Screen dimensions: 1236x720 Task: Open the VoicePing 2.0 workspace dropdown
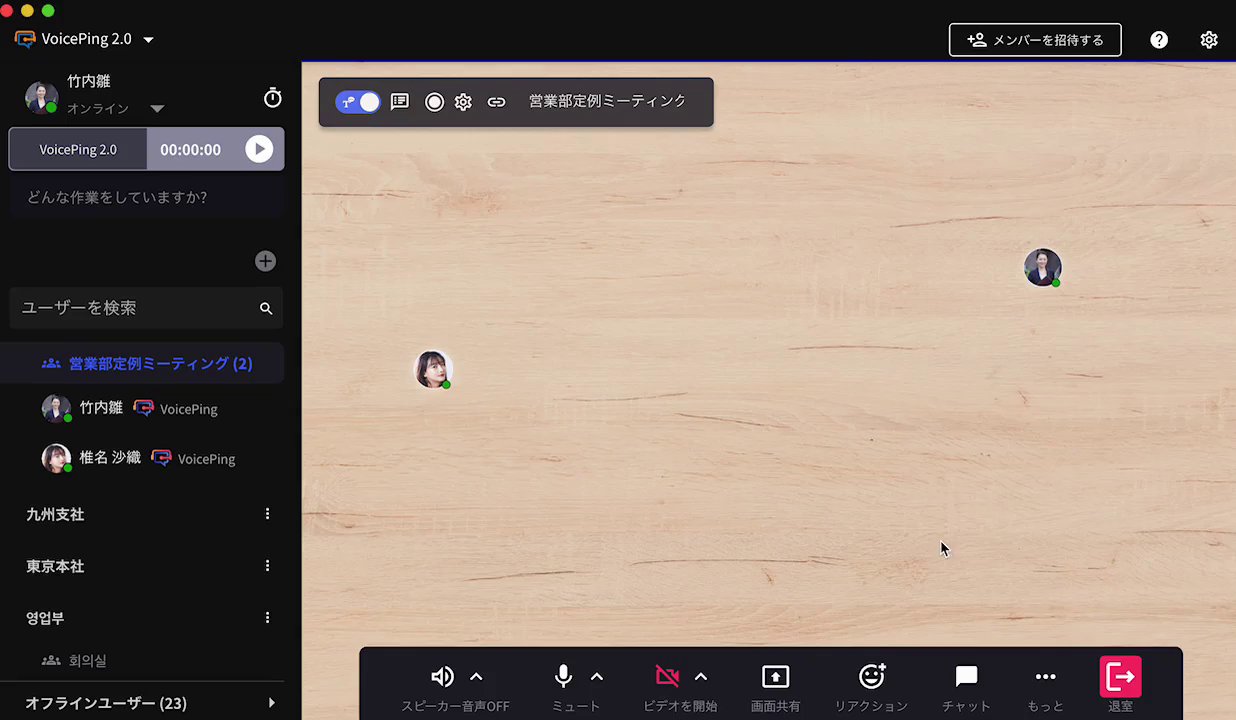click(148, 39)
